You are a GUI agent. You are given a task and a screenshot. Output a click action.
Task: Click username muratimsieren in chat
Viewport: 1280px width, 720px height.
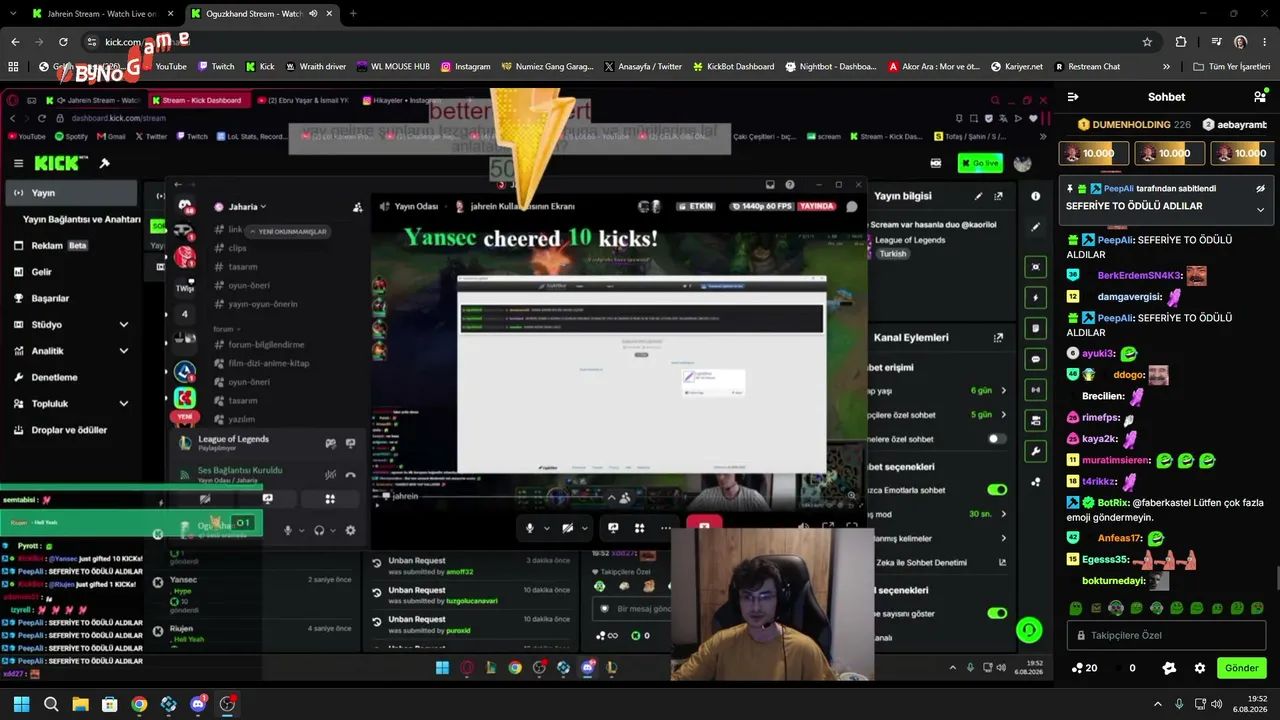[x=1116, y=460]
